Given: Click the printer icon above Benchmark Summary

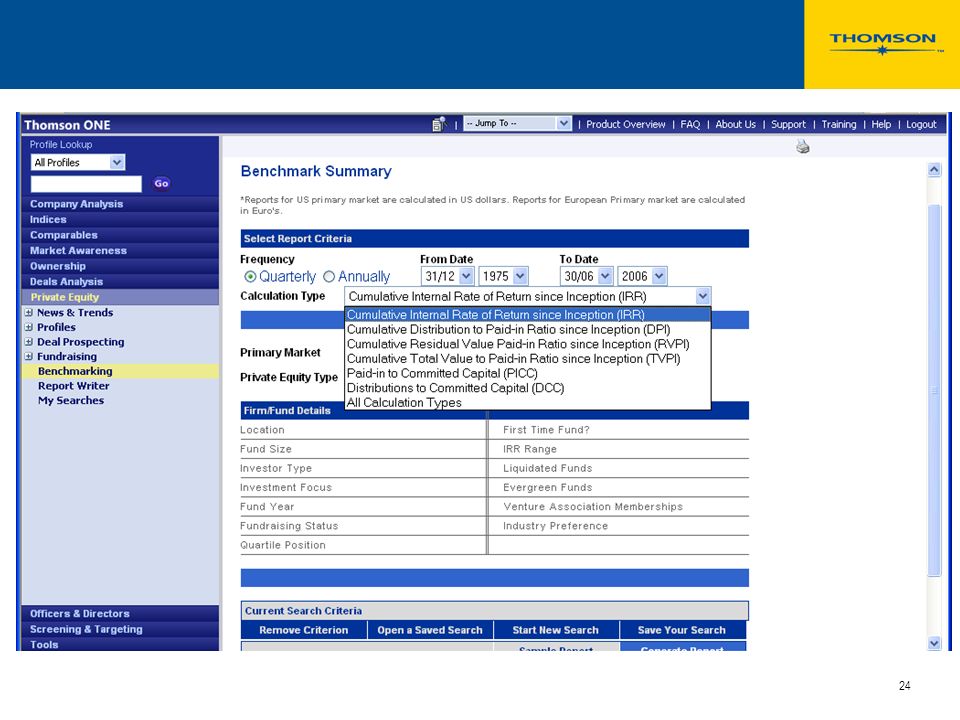Looking at the screenshot, I should (803, 146).
